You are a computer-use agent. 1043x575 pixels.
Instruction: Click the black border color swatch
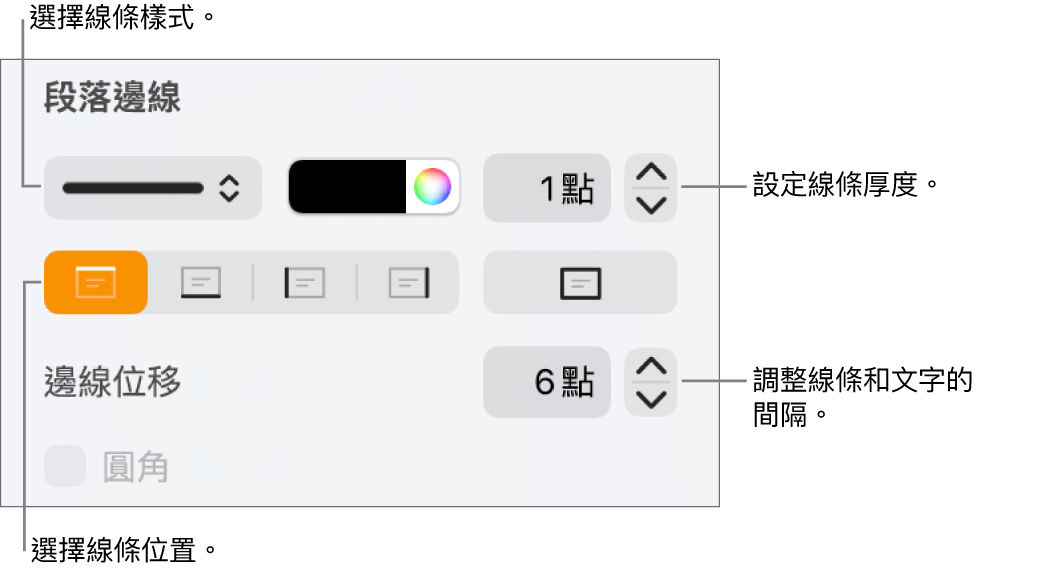347,186
